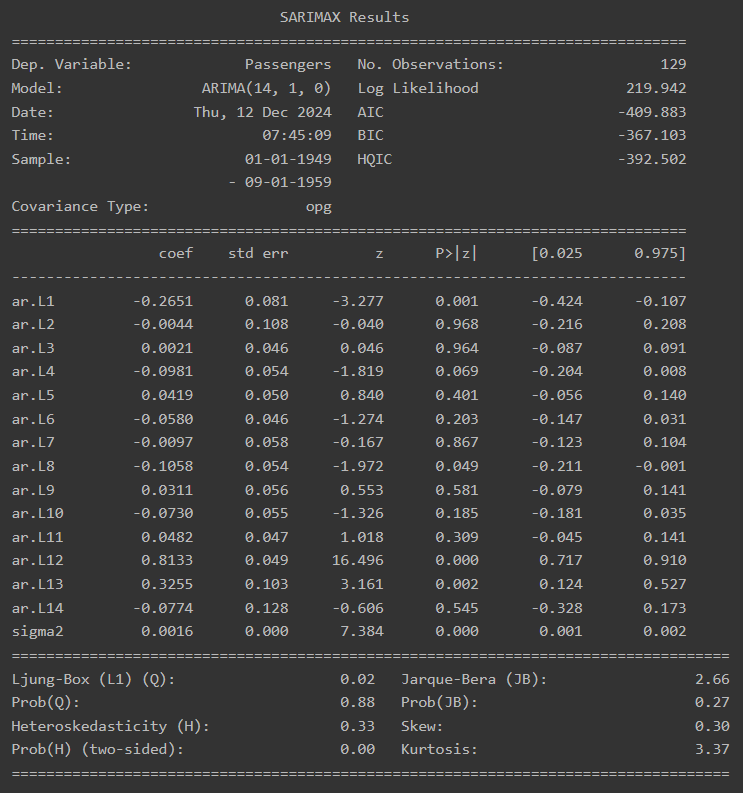The image size is (743, 793).
Task: Select the "Passengers" dependent variable value
Action: [x=288, y=65]
